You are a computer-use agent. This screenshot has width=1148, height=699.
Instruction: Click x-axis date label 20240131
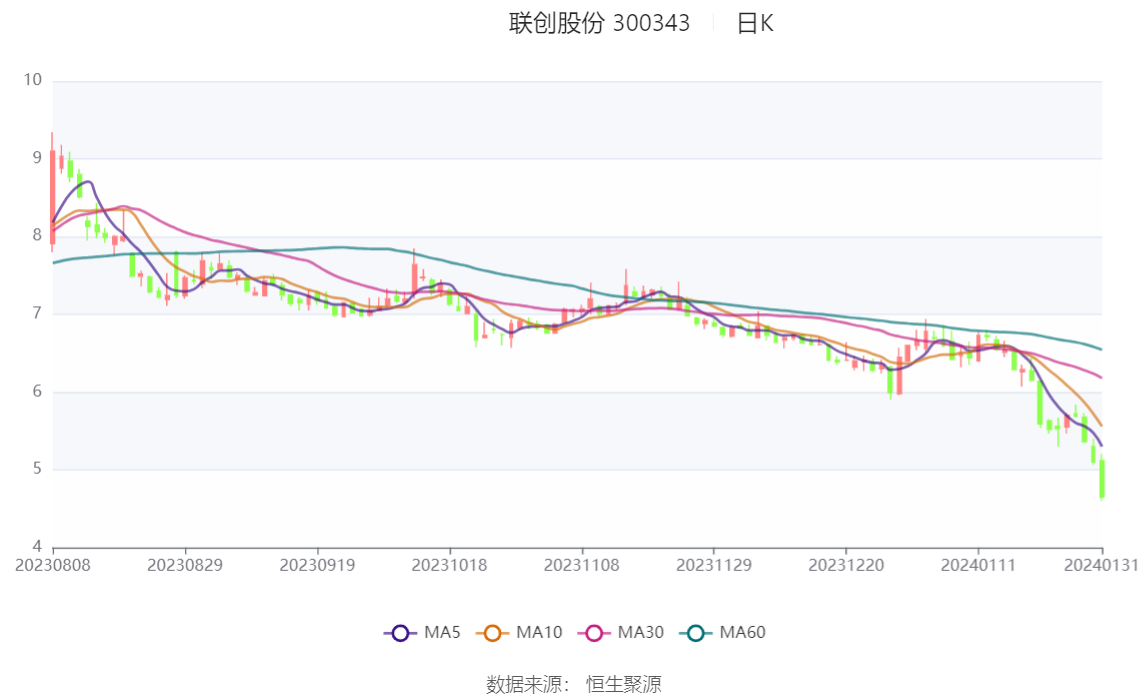[x=1101, y=565]
